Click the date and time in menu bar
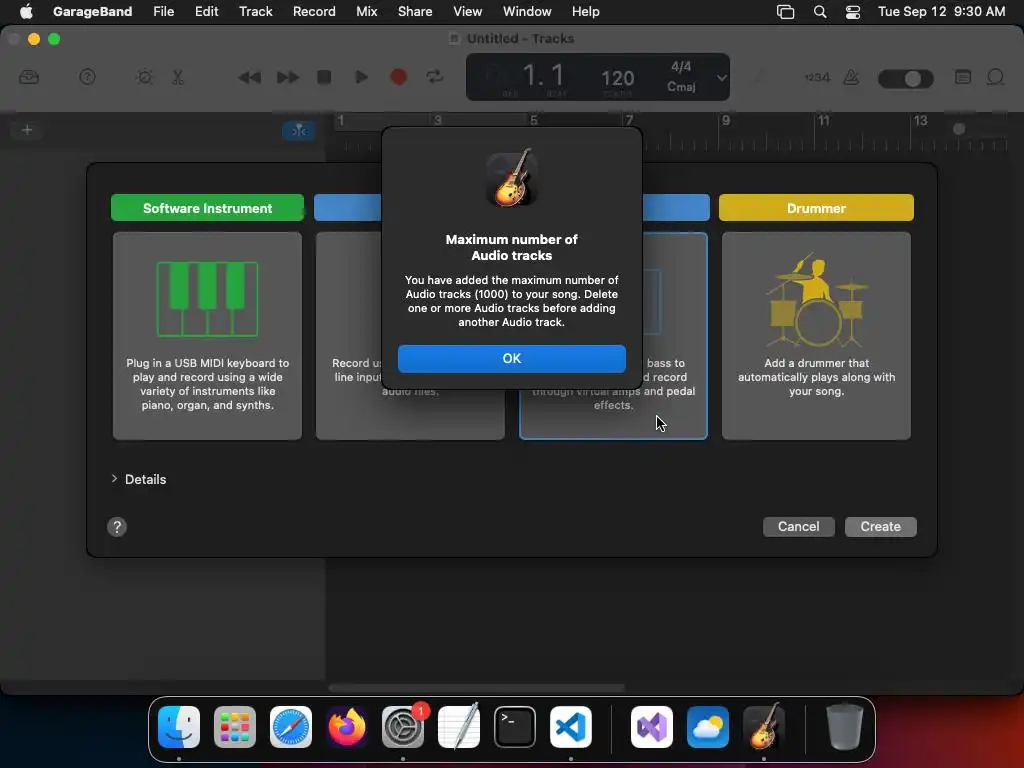The height and width of the screenshot is (768, 1024). 941,11
